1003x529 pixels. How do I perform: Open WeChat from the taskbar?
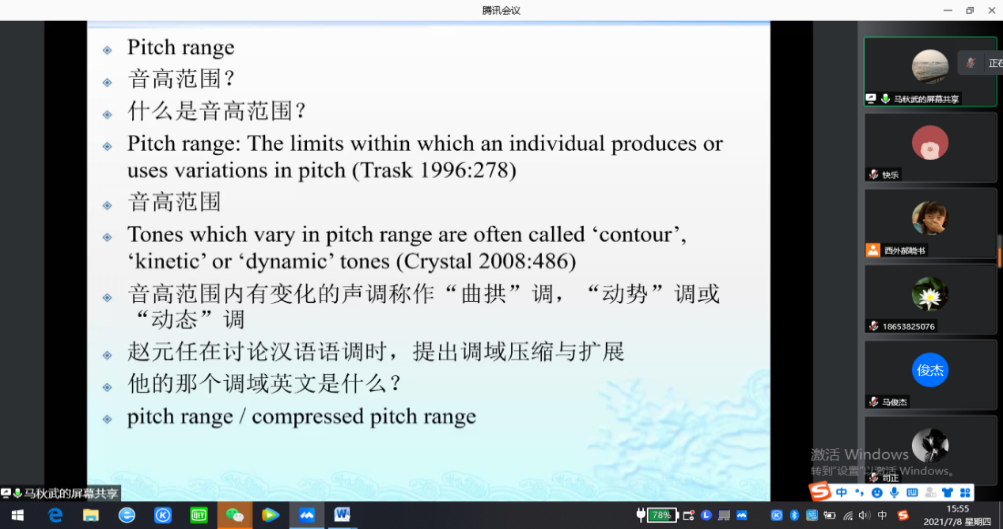[235, 515]
